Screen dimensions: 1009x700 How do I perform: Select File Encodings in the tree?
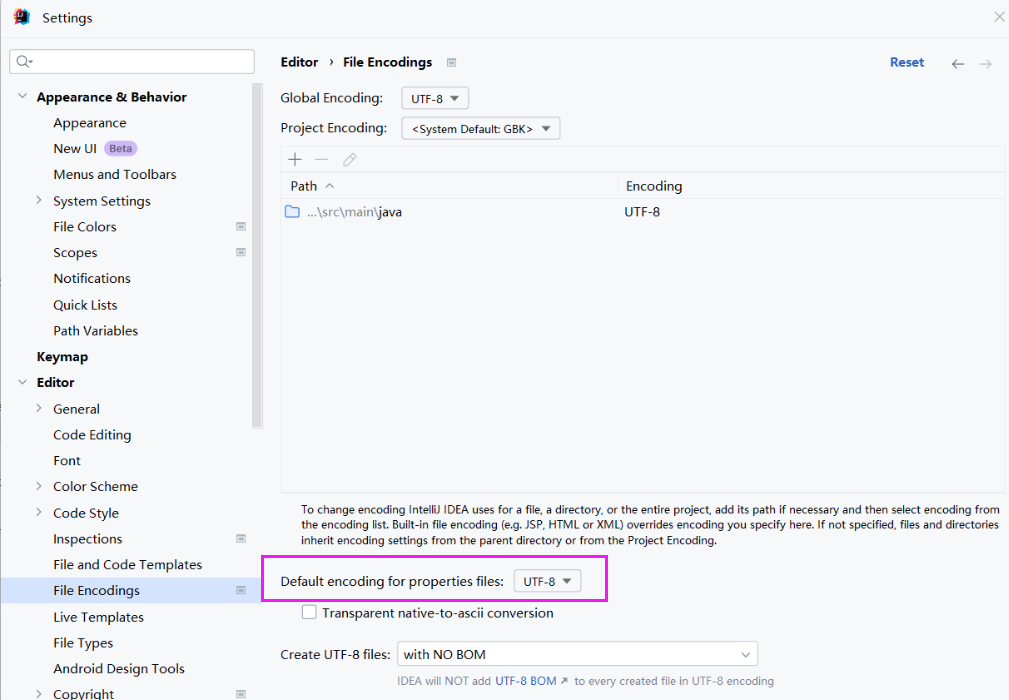[x=97, y=591]
